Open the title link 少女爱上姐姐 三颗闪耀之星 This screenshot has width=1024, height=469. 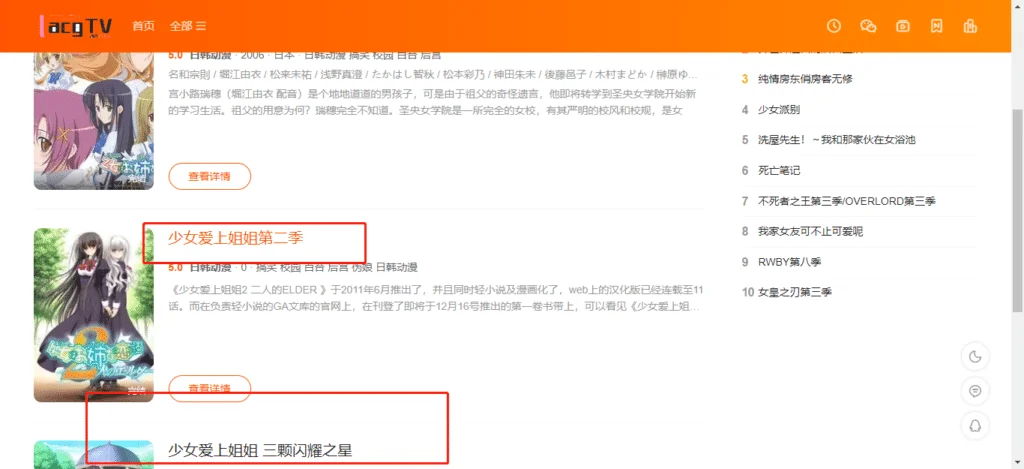pos(261,449)
